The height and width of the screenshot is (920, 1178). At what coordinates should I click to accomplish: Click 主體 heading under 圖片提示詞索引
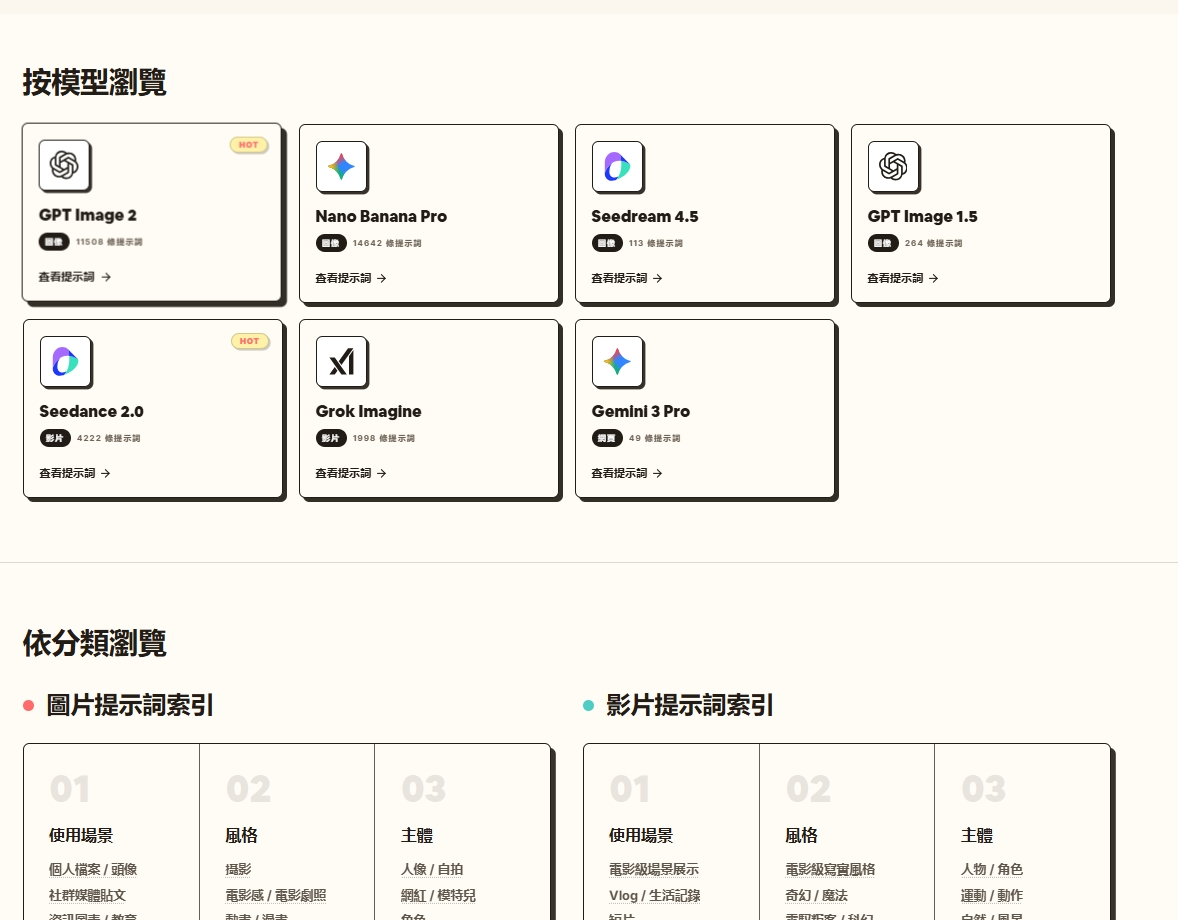pos(417,836)
